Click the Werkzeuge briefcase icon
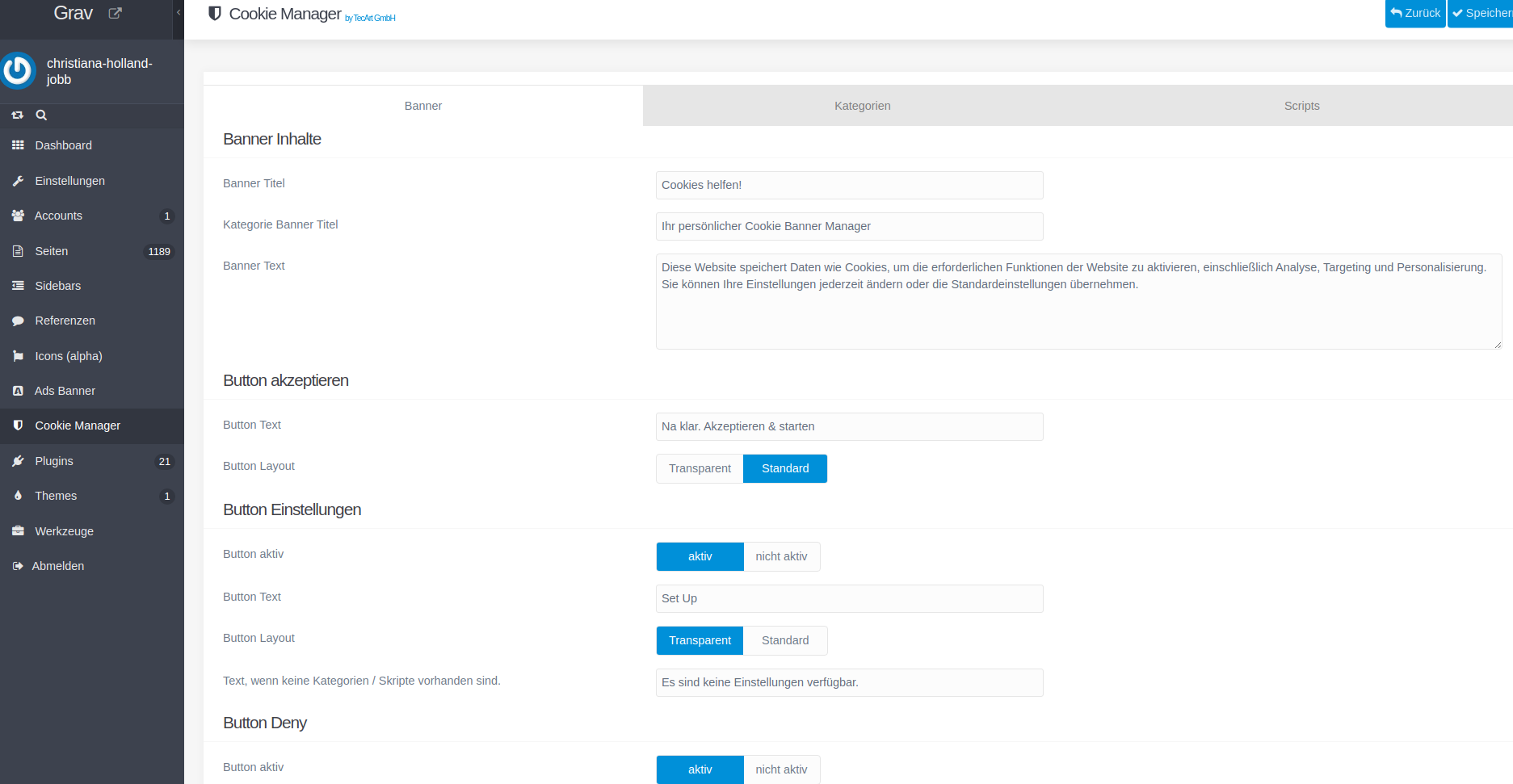The width and height of the screenshot is (1513, 784). click(x=18, y=531)
